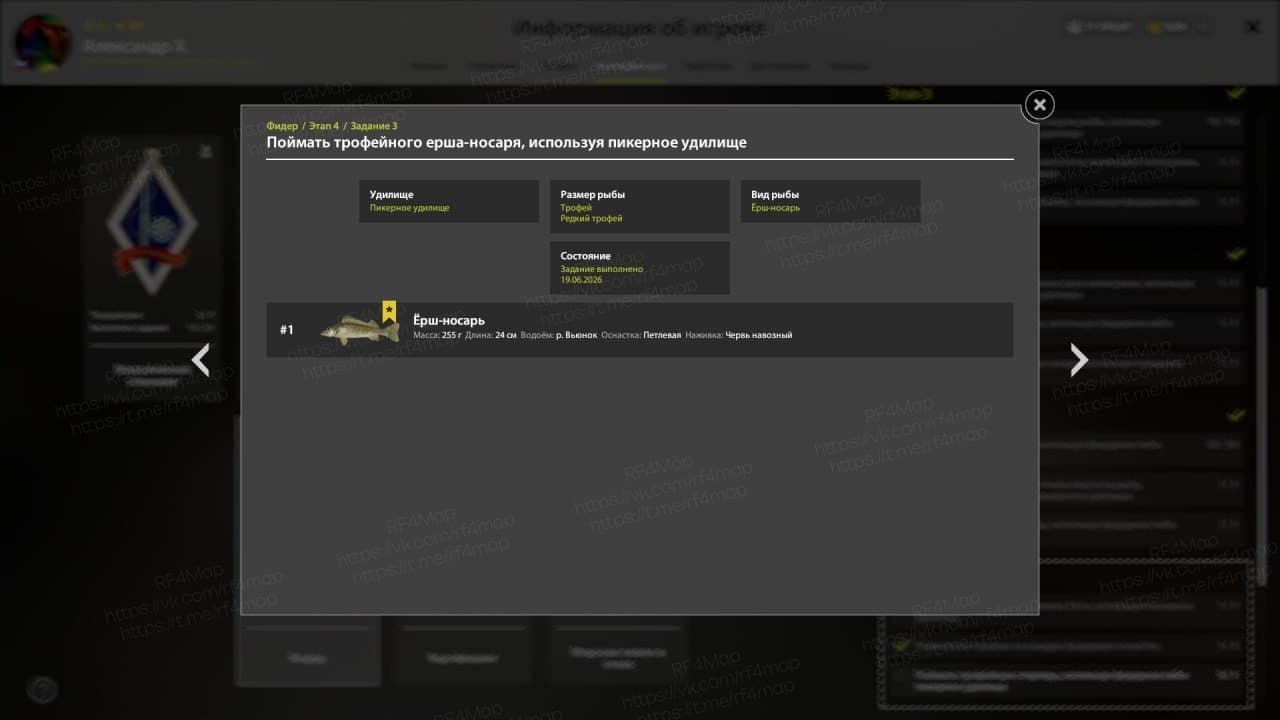Image resolution: width=1280 pixels, height=720 pixels.
Task: Click the diamond feeder badge in background
Action: pyautogui.click(x=150, y=222)
